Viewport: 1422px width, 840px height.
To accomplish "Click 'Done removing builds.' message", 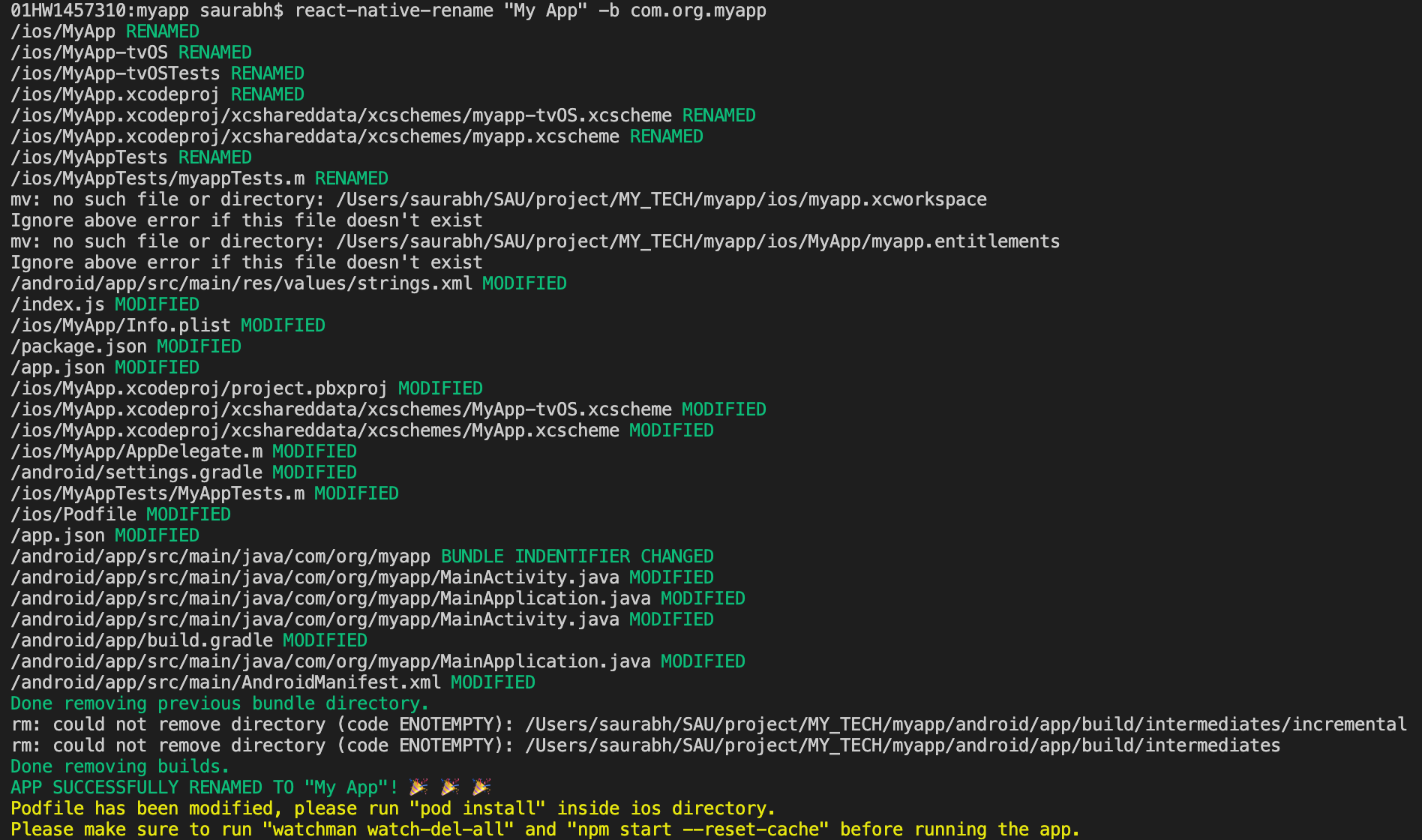I will (x=120, y=767).
